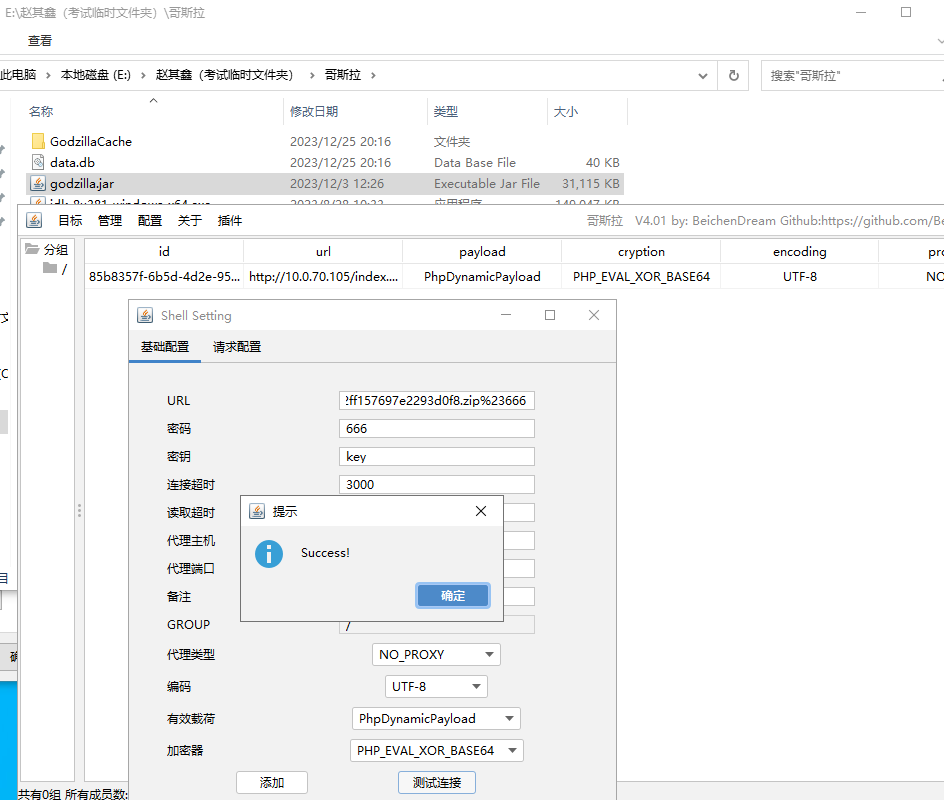Open the 关于 menu

coord(190,221)
